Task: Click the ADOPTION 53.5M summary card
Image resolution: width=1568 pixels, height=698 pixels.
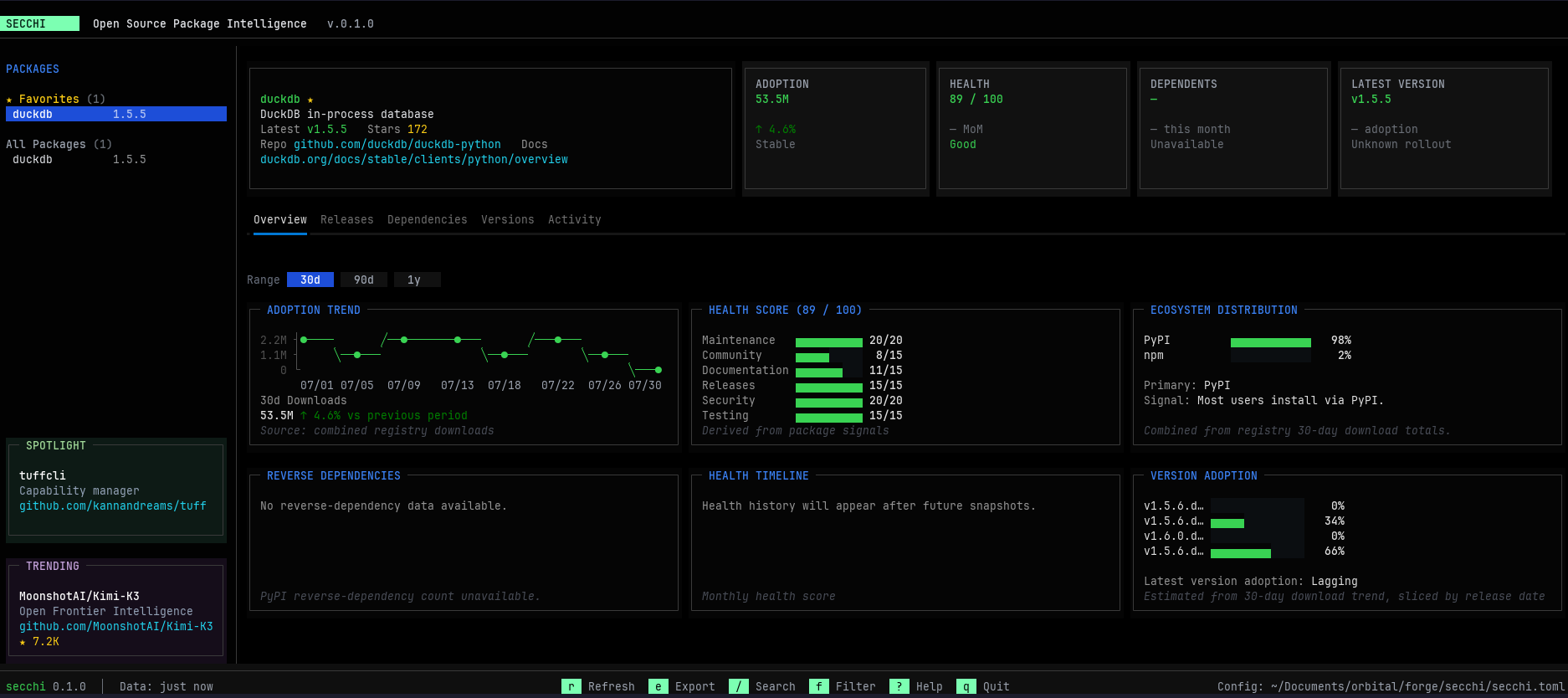Action: coord(836,129)
